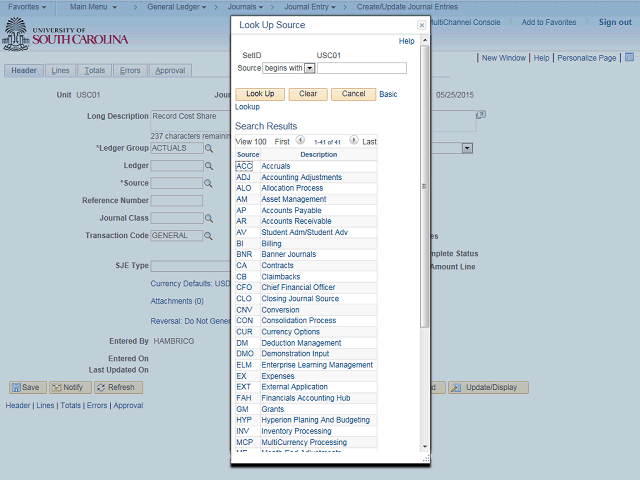Expand the Long Description pop-out icon
The width and height of the screenshot is (640, 480).
481,115
